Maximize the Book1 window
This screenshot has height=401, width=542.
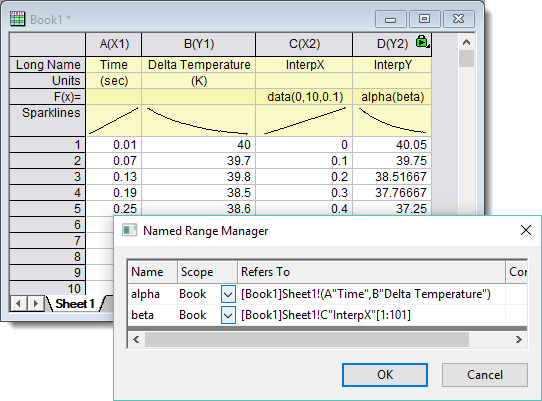click(x=424, y=19)
